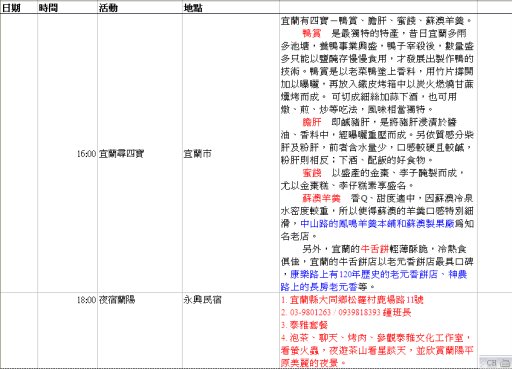Click the line starting 油、香料中
This screenshot has height=369, width=512.
[377, 135]
